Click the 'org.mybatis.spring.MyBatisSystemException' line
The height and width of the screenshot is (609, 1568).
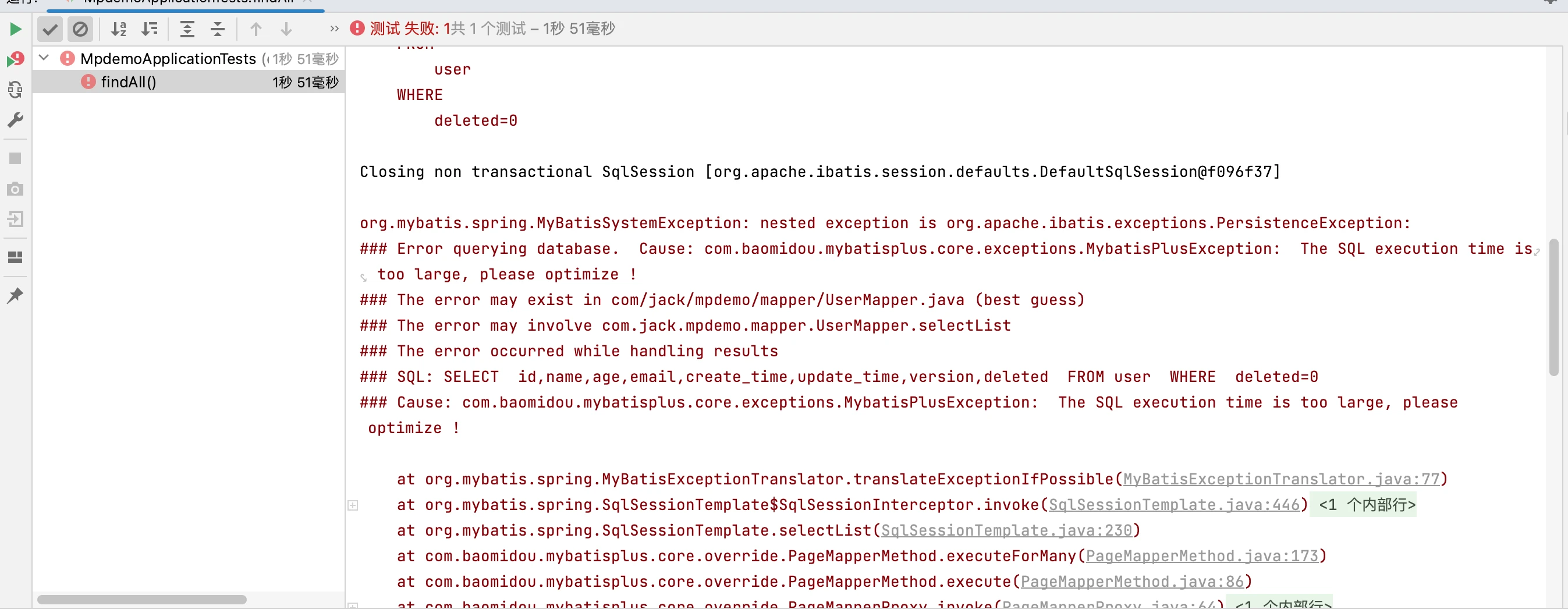point(885,223)
